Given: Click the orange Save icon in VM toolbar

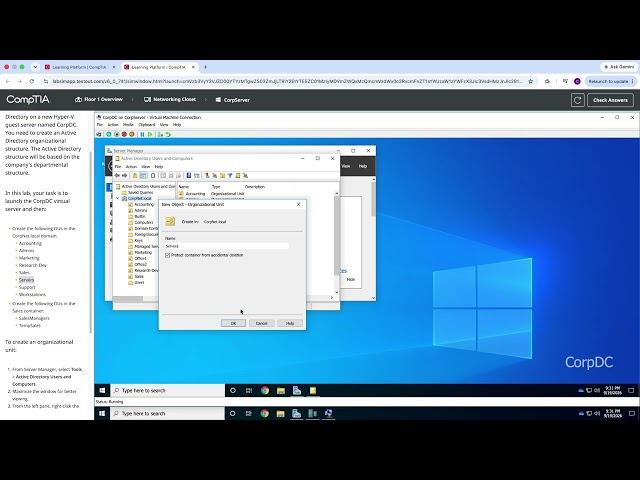Looking at the screenshot, I should pos(131,134).
